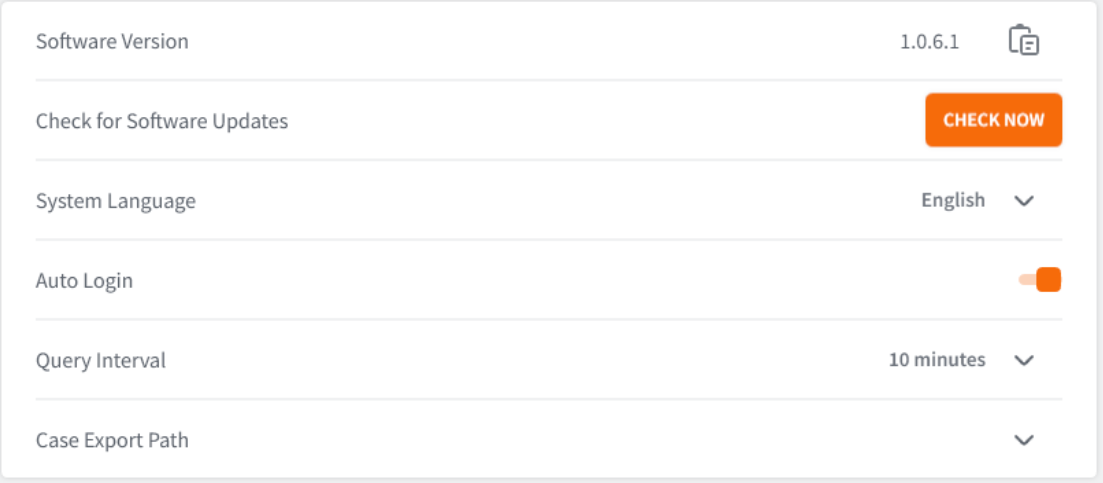The width and height of the screenshot is (1103, 483).
Task: Copy the software version to clipboard
Action: (1024, 41)
